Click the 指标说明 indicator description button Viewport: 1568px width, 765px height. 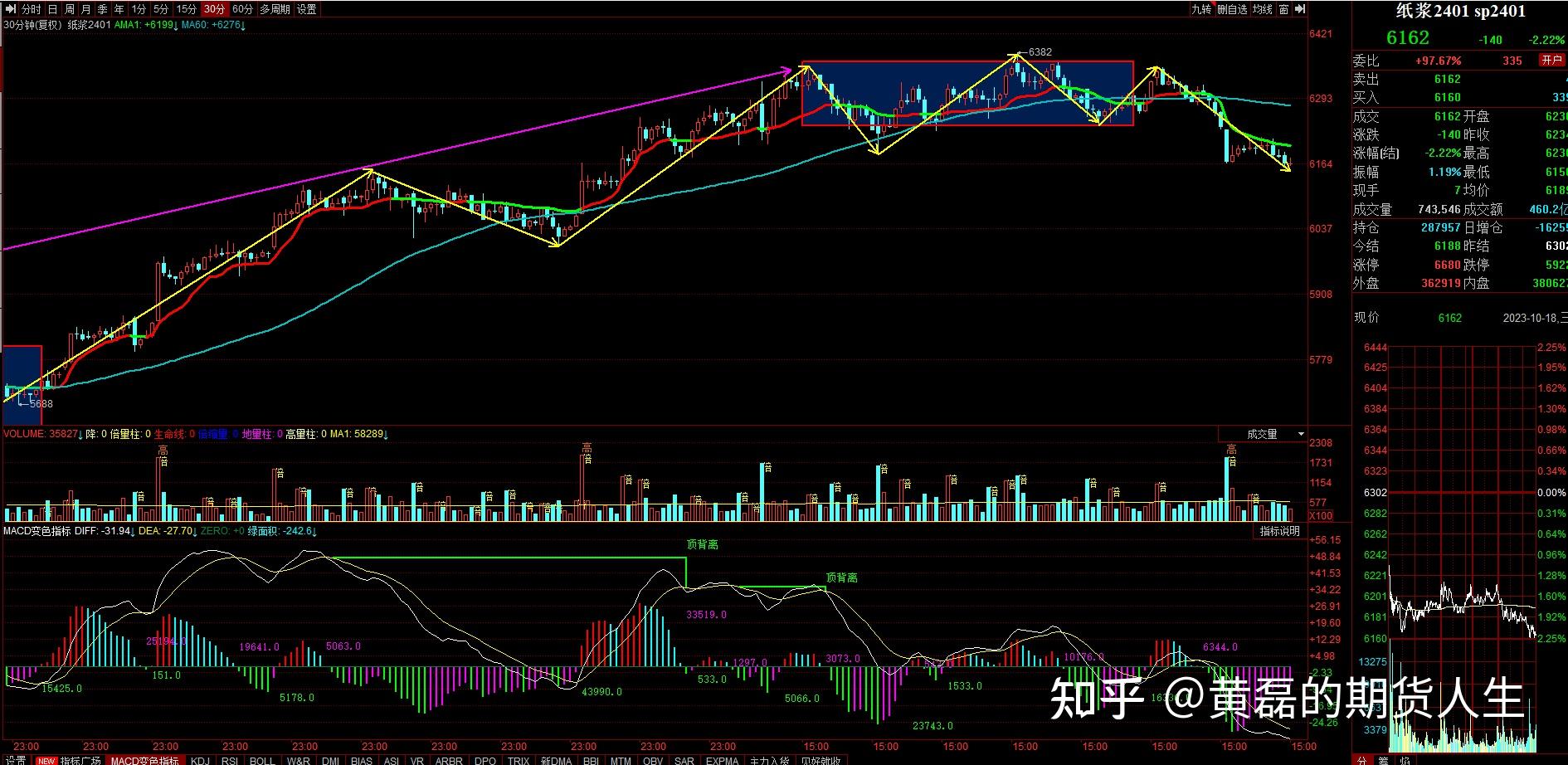point(1279,531)
